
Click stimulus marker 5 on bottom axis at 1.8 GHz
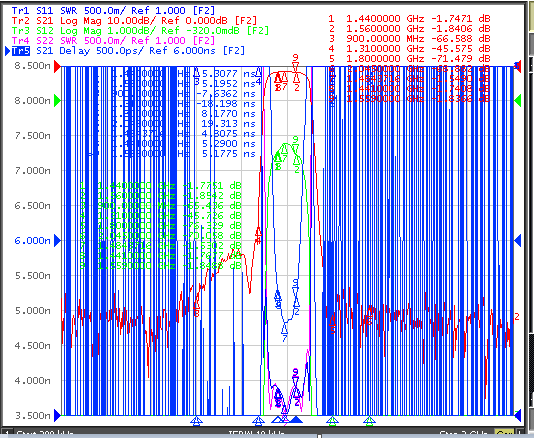(332, 420)
